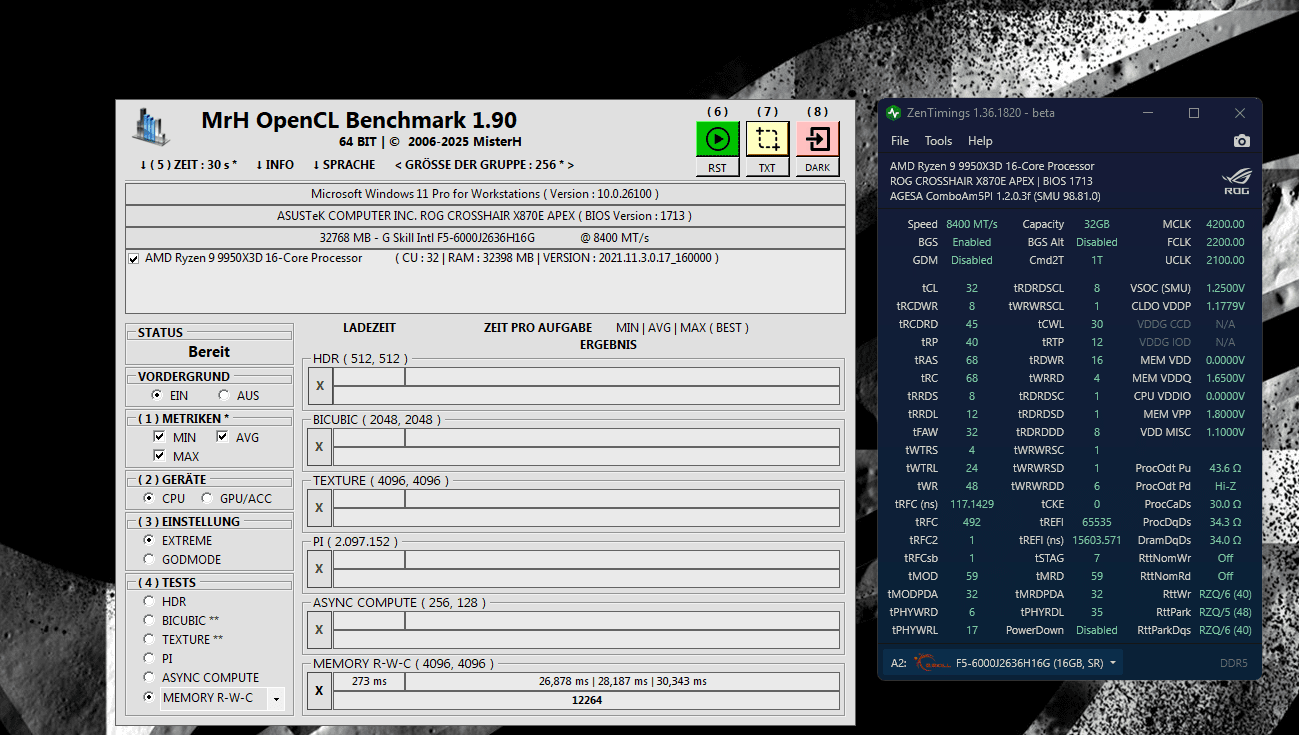Select the PI test radio button
The width and height of the screenshot is (1299, 735).
coord(150,658)
